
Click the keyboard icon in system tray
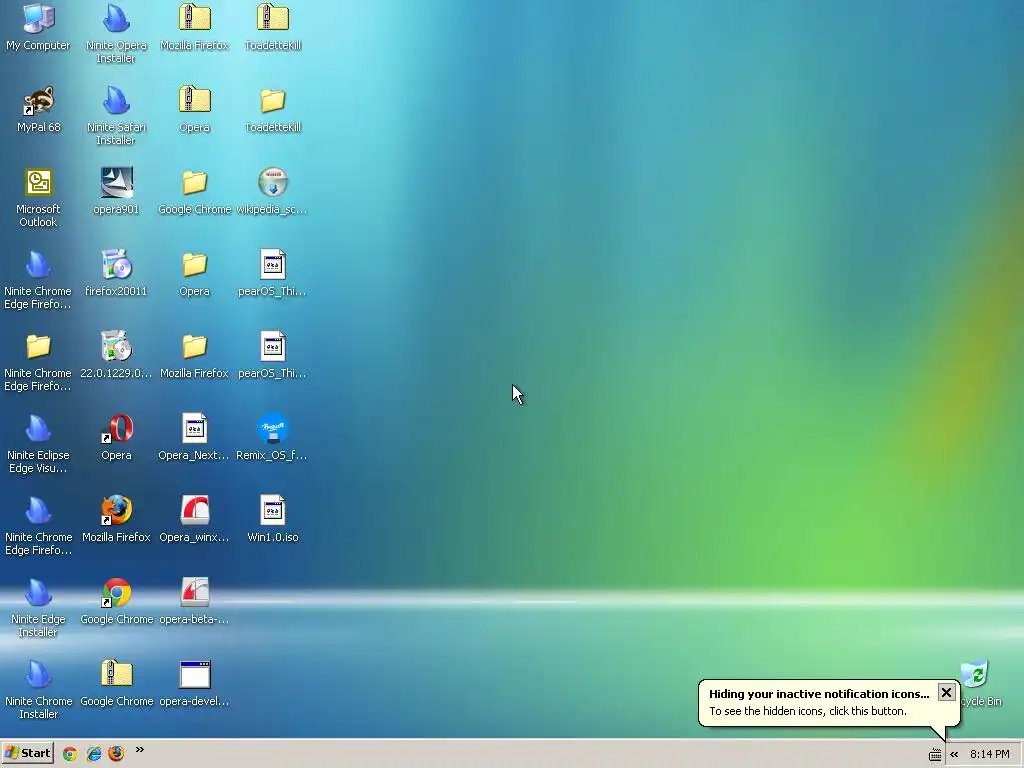click(935, 754)
